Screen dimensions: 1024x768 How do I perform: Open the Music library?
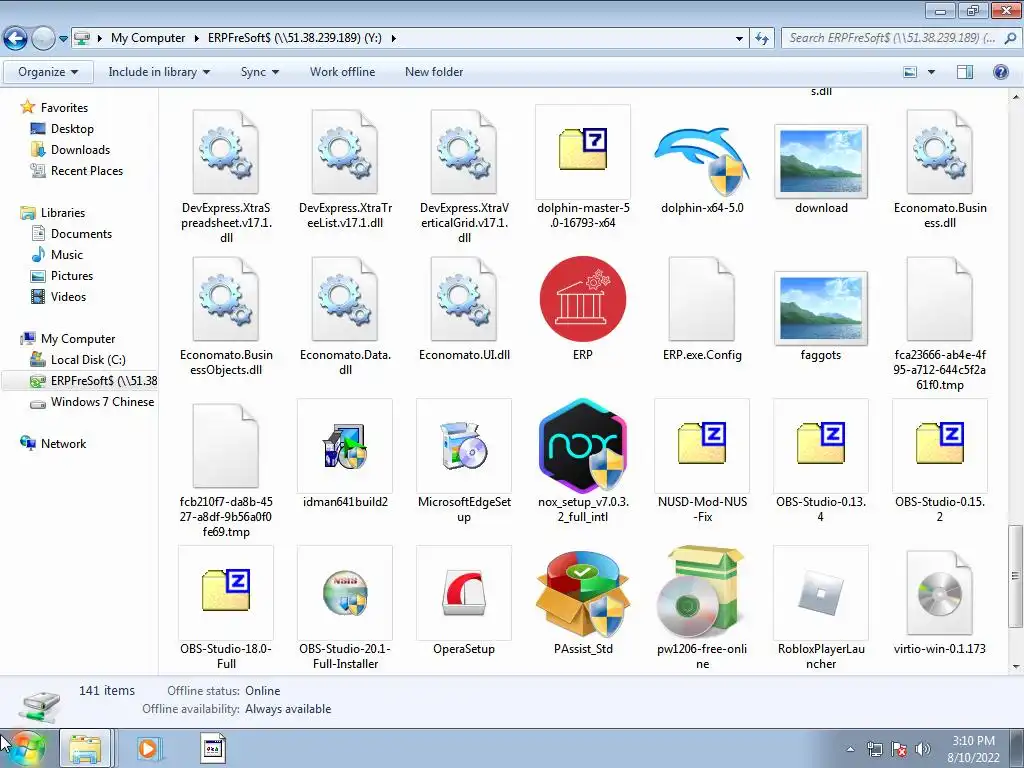point(57,255)
